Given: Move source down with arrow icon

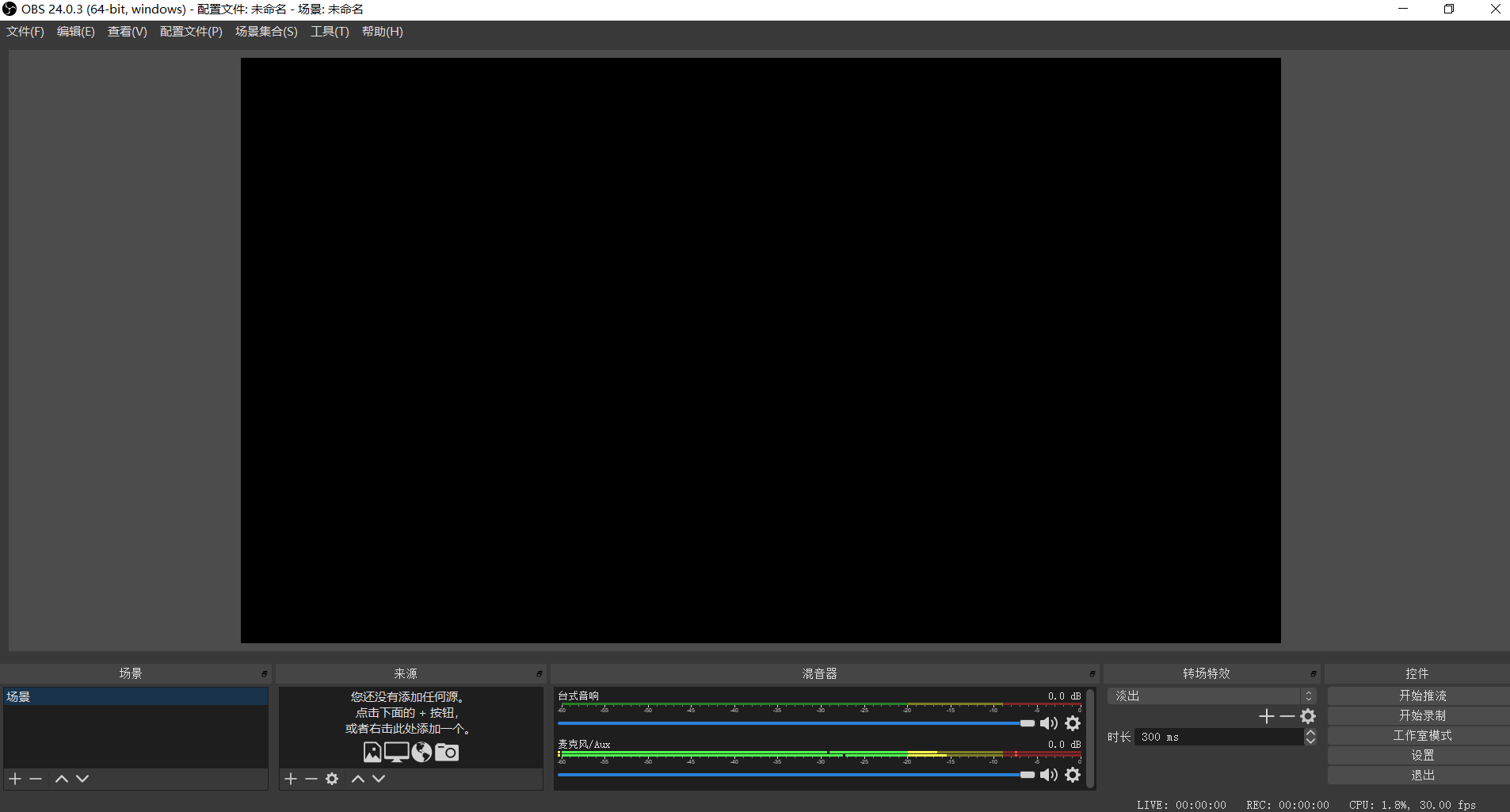Looking at the screenshot, I should click(x=379, y=779).
